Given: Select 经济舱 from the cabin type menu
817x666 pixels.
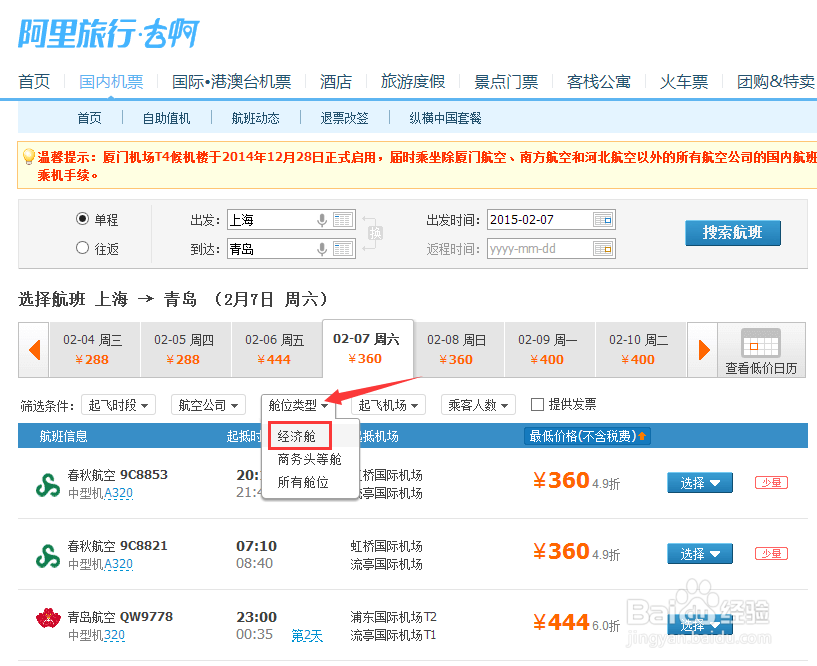Looking at the screenshot, I should (298, 436).
